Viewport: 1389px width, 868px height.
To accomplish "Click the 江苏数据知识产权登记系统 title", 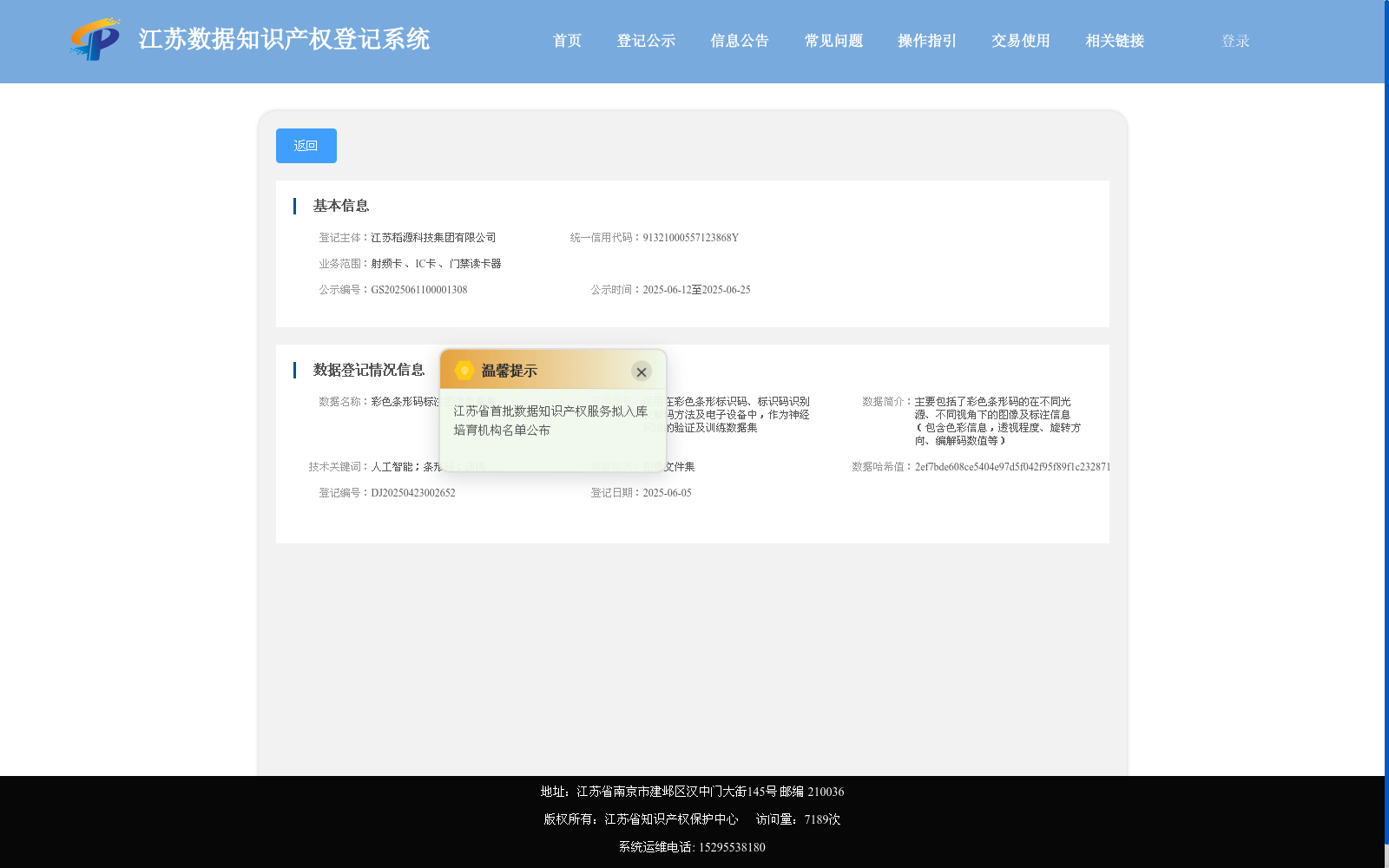I will point(285,39).
